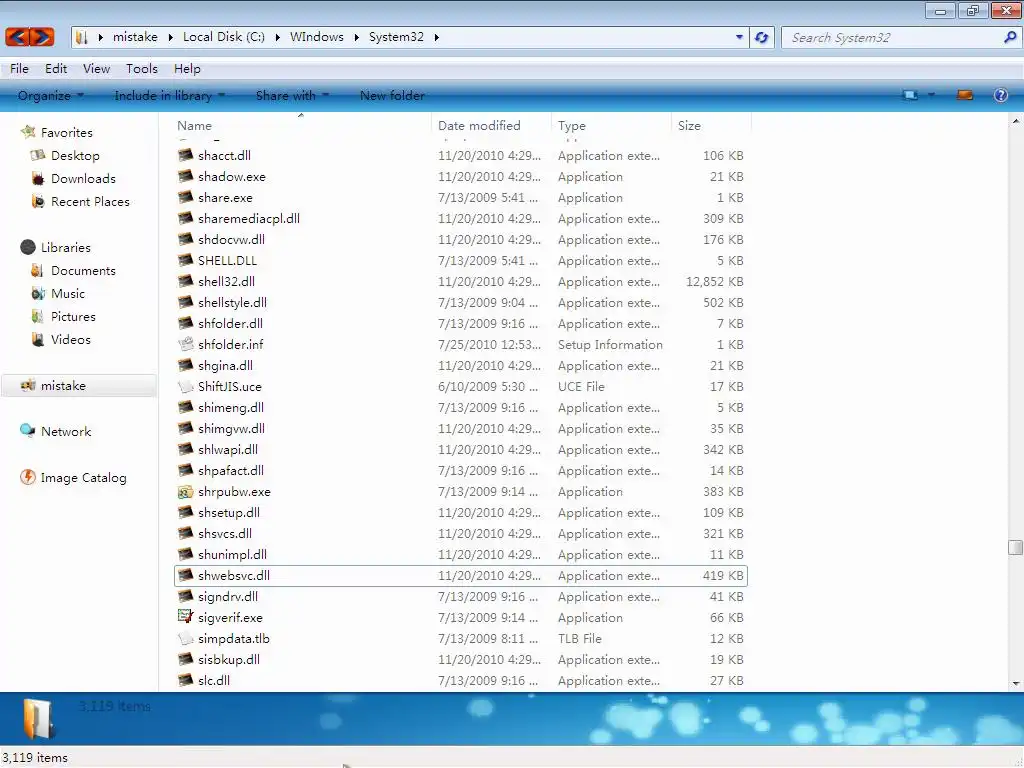This screenshot has height=768, width=1024.
Task: Expand Include in library dropdown
Action: click(170, 95)
